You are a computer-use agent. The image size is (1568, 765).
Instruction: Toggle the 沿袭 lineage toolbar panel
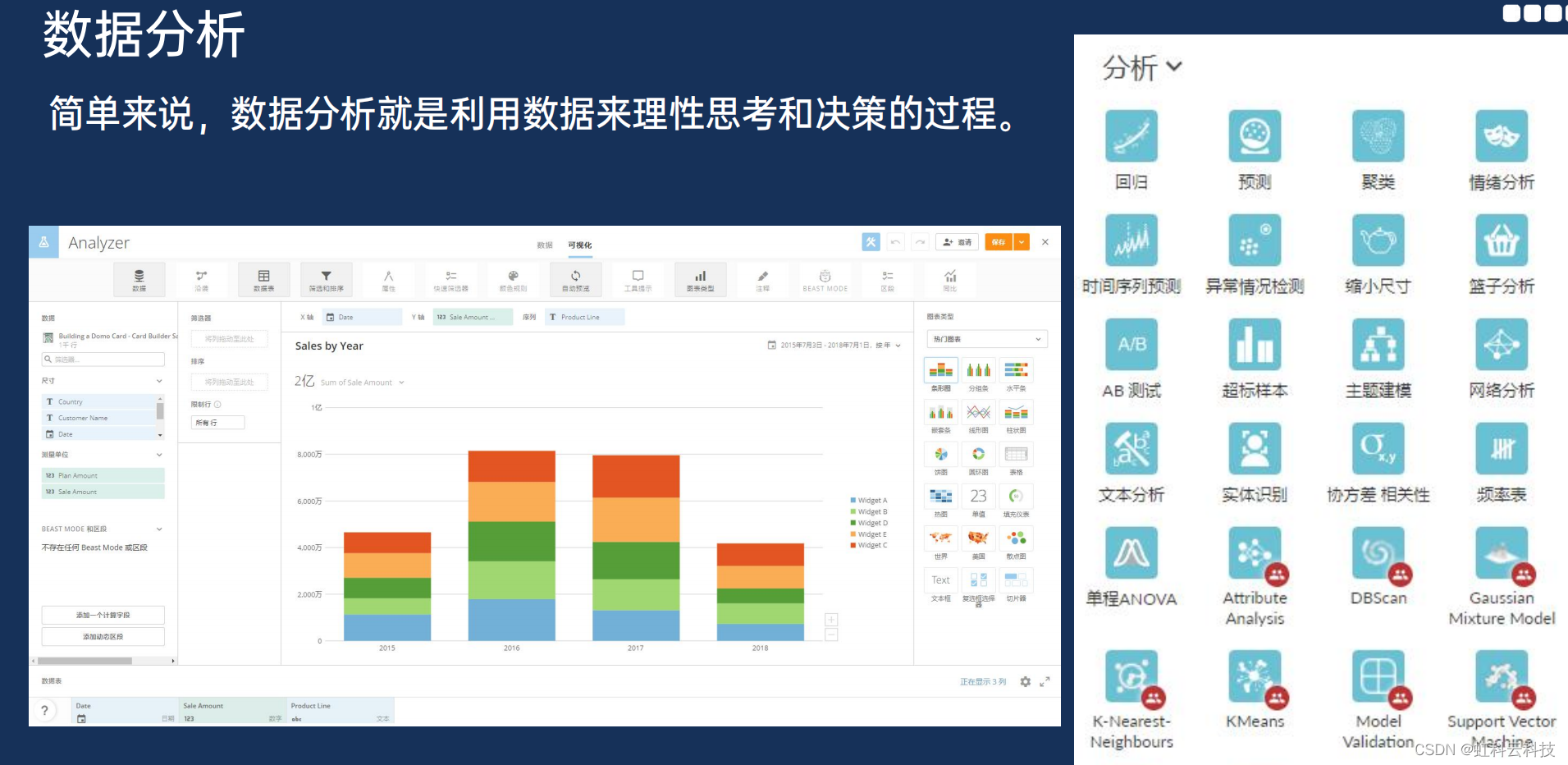pyautogui.click(x=202, y=280)
